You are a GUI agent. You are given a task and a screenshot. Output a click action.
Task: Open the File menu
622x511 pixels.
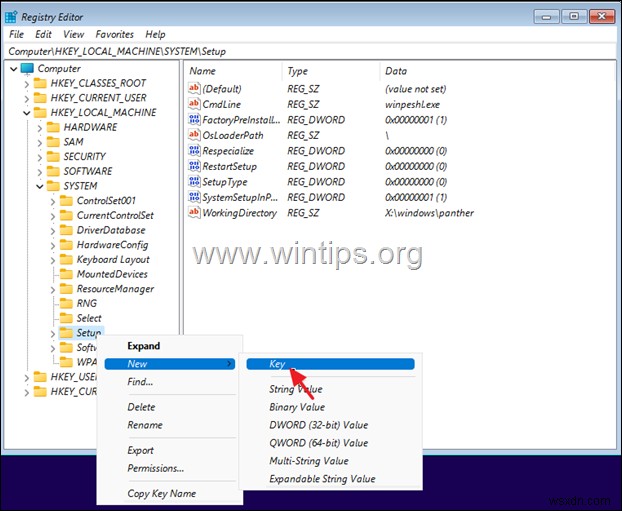tap(16, 35)
